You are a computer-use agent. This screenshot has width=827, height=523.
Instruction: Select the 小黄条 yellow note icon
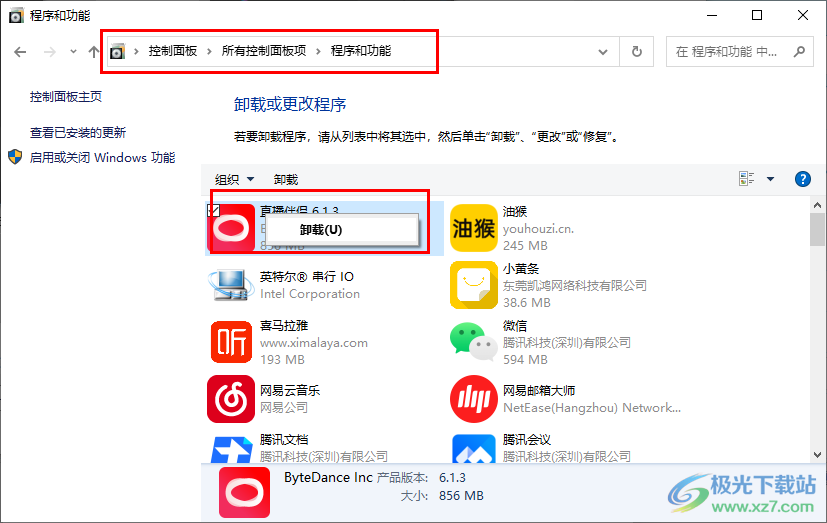click(x=474, y=285)
